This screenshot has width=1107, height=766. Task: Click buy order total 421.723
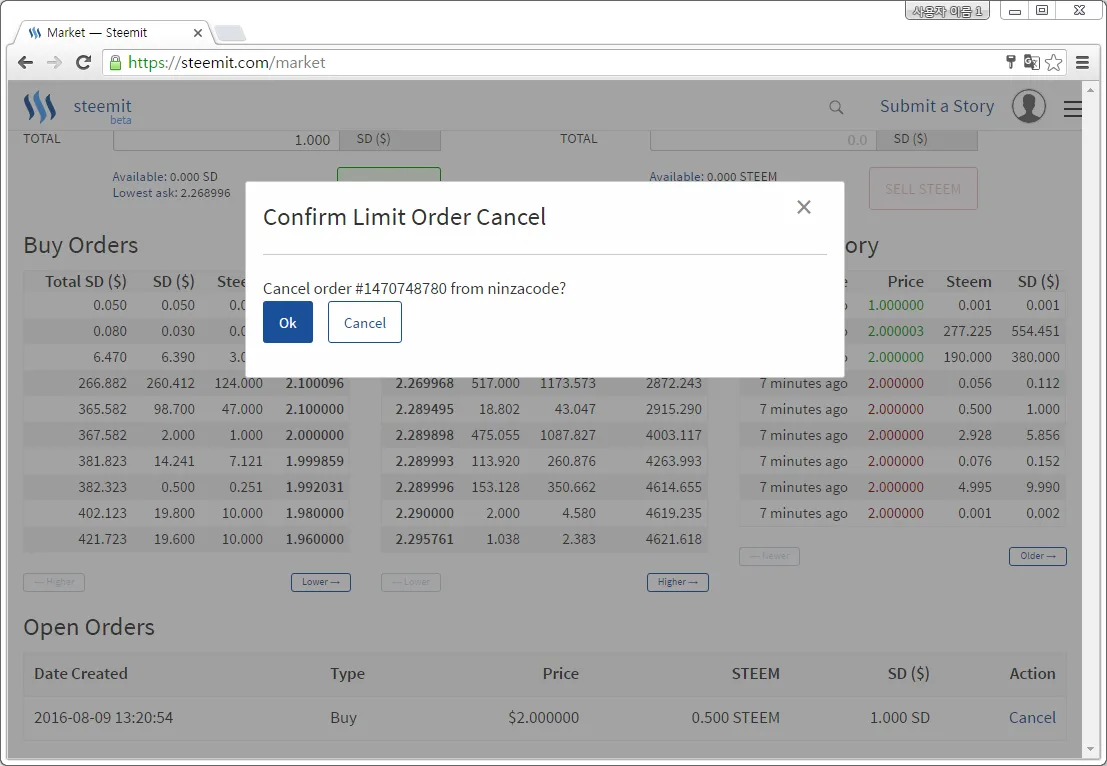[x=102, y=539]
